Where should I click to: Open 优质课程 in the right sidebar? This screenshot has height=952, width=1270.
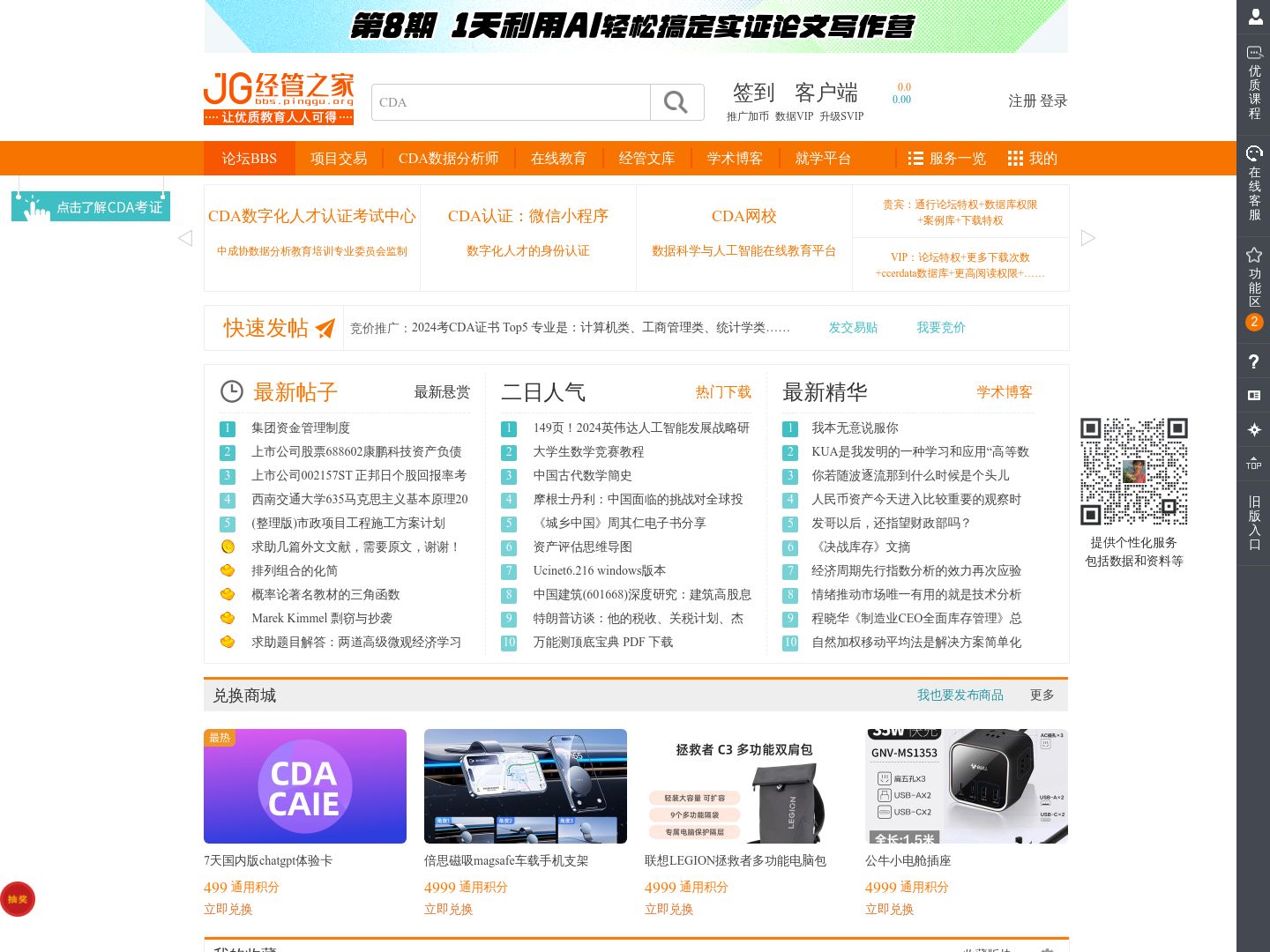[x=1254, y=82]
